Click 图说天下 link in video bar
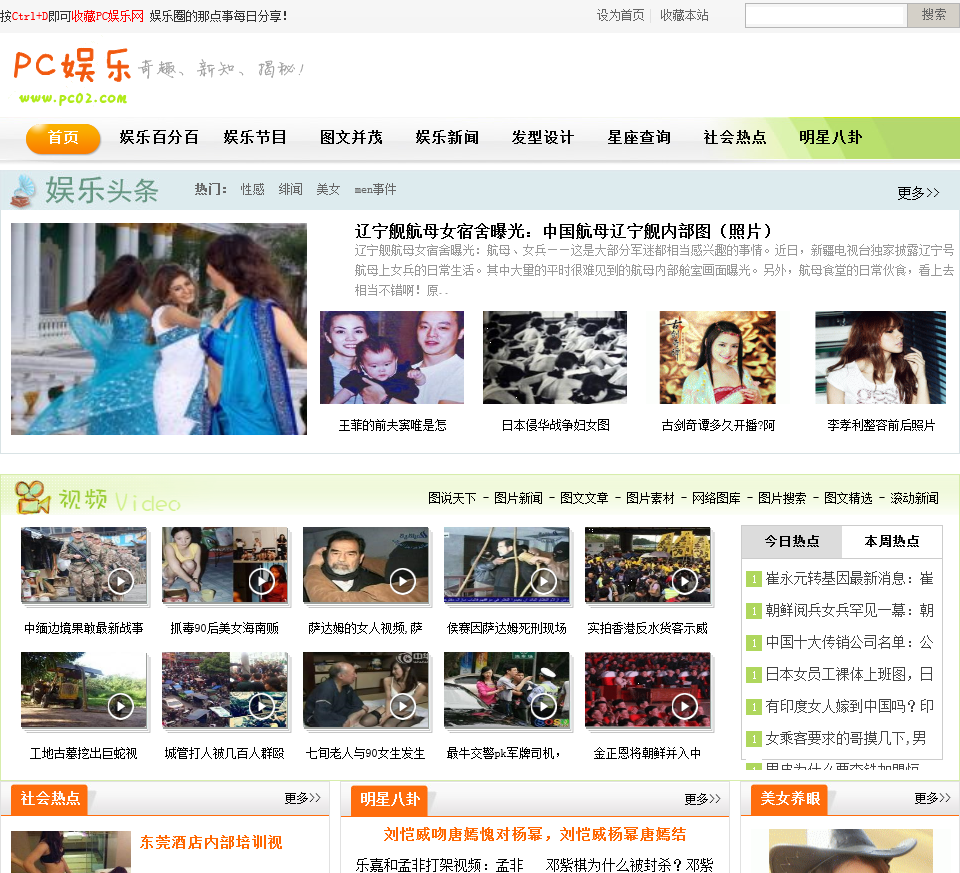 coord(452,498)
